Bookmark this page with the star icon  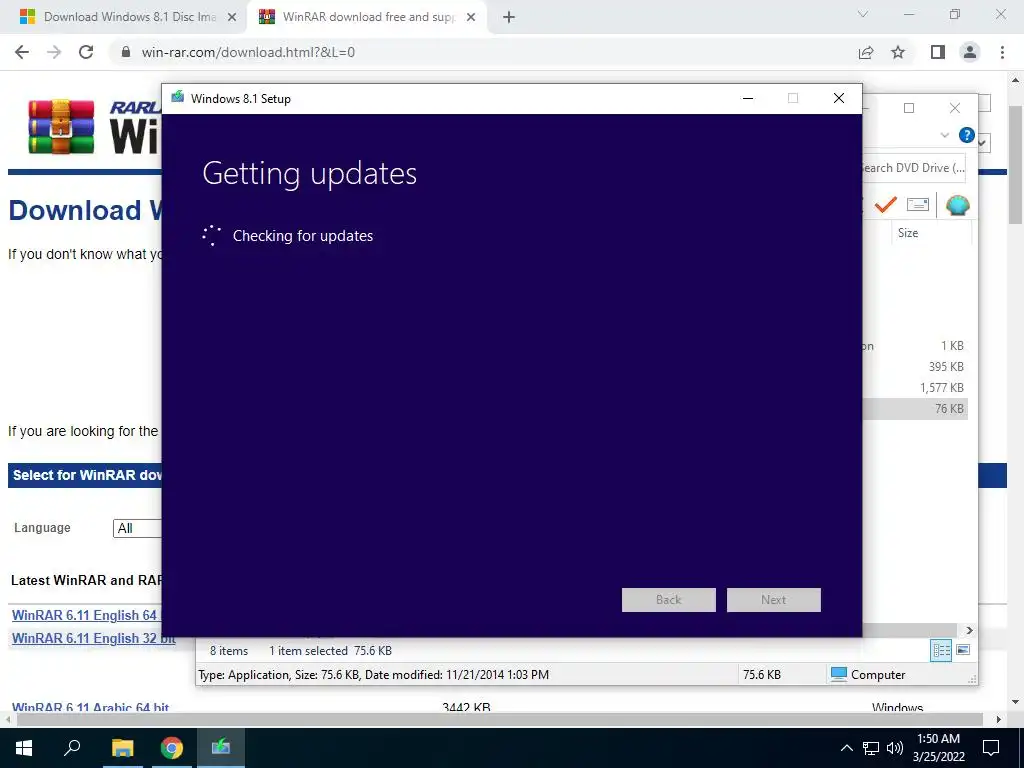tap(898, 52)
